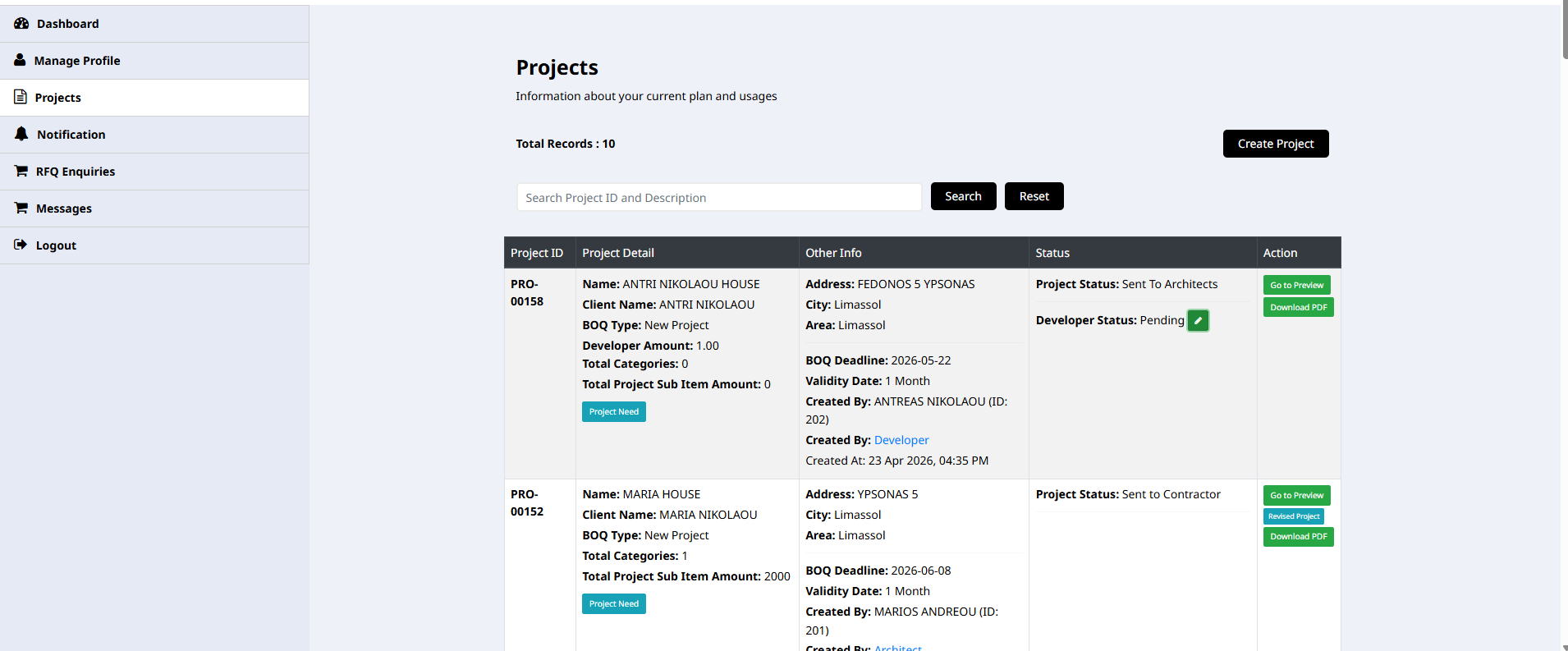The height and width of the screenshot is (651, 1568).
Task: Click 'Name: MARIA HOUSE' text
Action: (641, 494)
